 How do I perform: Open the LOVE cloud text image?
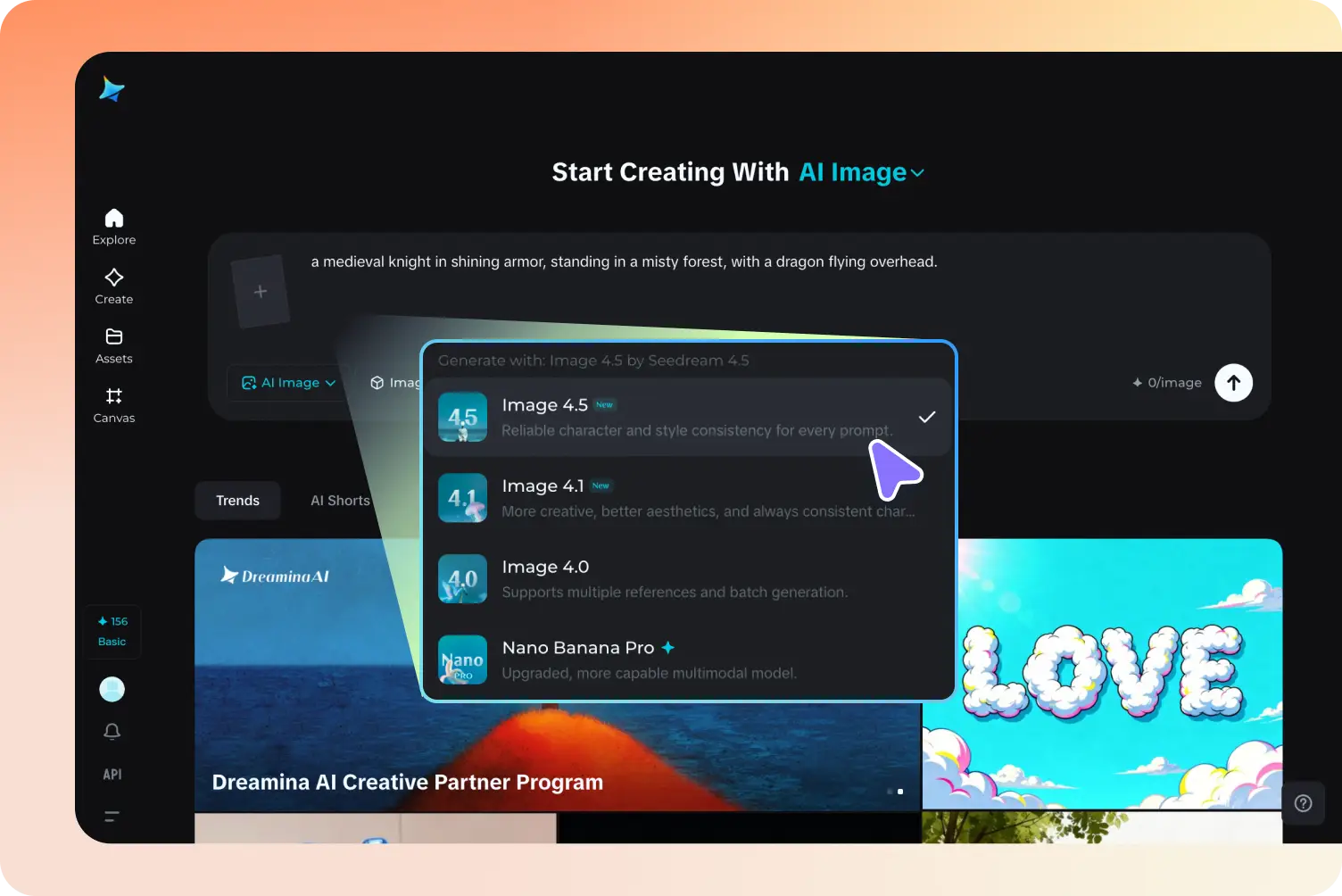click(x=1102, y=675)
